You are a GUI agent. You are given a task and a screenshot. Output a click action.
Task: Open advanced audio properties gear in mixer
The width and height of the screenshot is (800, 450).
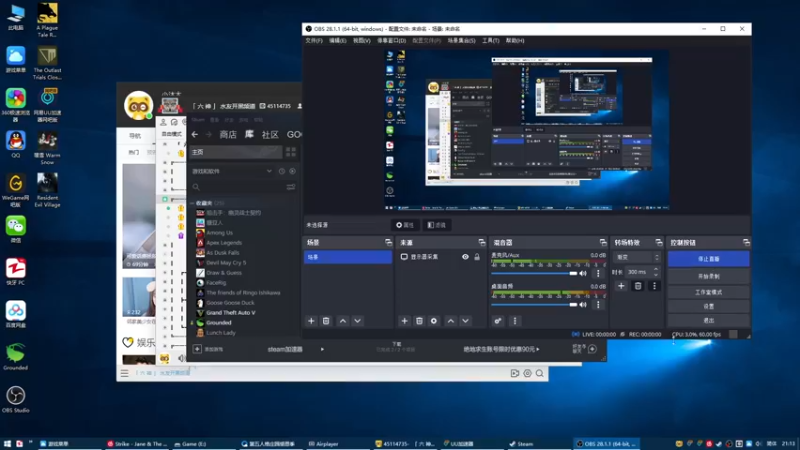[x=497, y=321]
